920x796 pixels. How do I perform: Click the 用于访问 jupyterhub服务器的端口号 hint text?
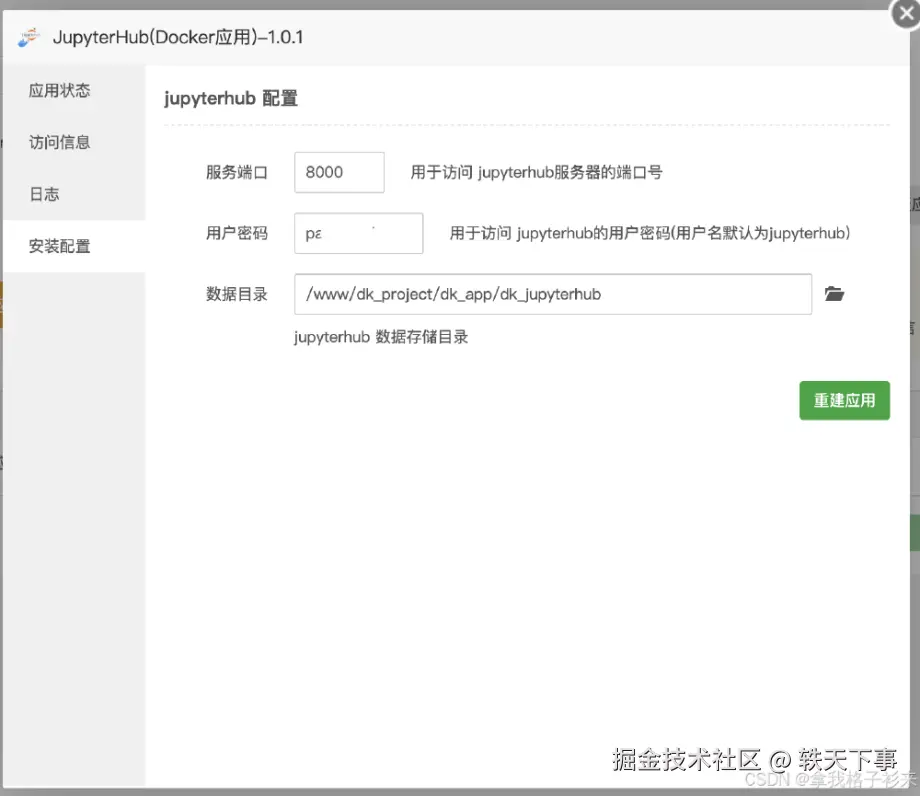tap(536, 172)
